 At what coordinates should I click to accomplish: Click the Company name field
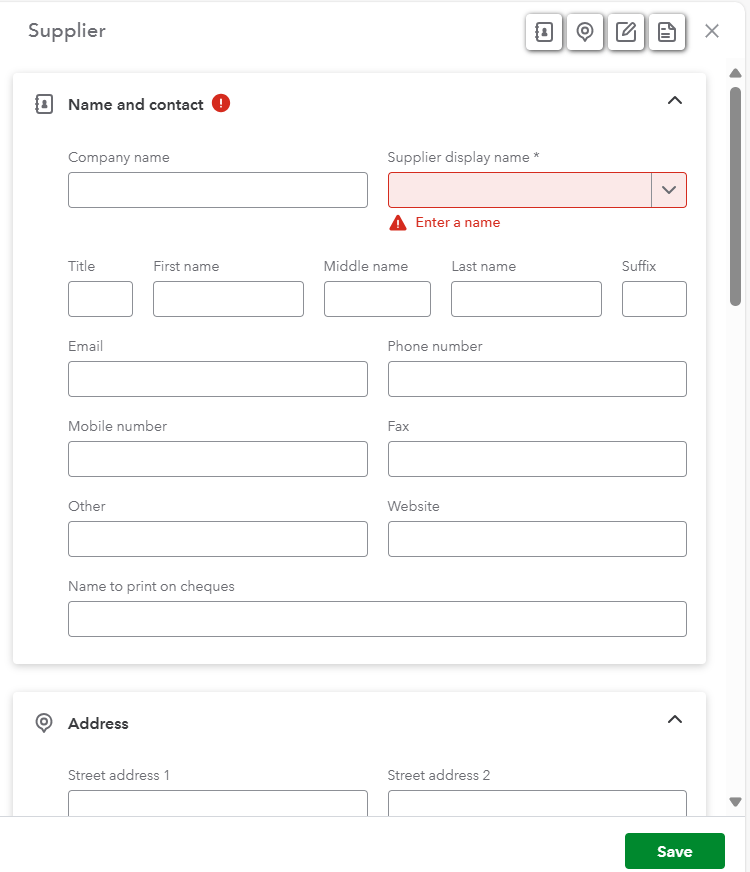click(x=218, y=190)
